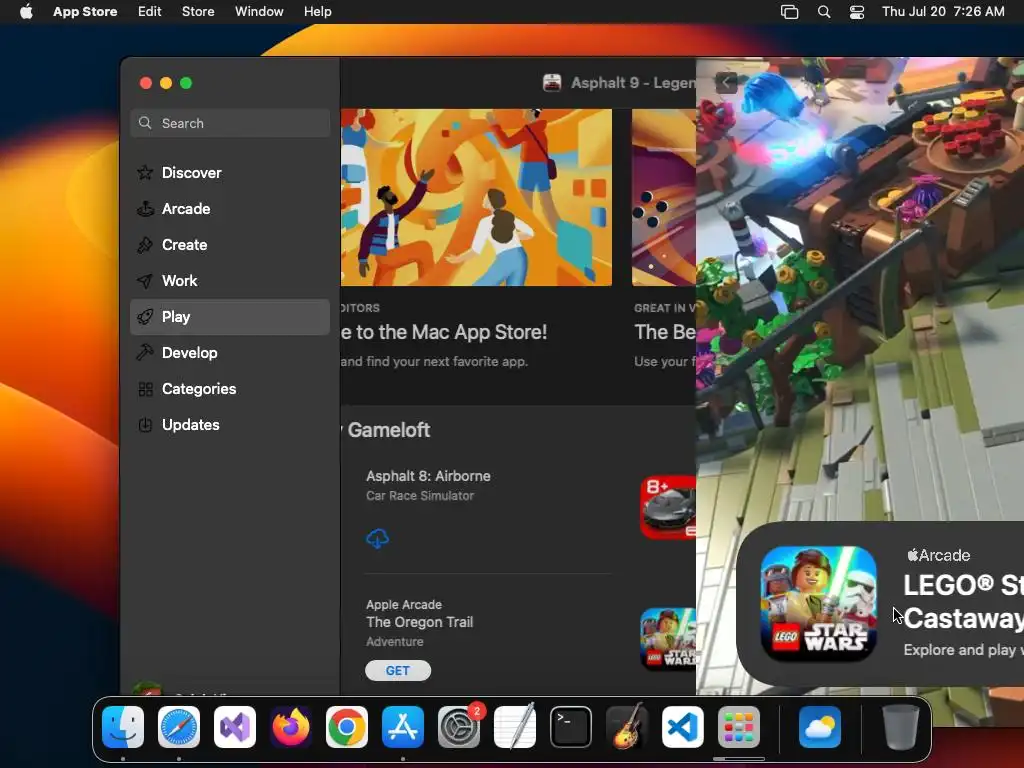The height and width of the screenshot is (768, 1024).
Task: Download Asphalt 8: Airborne via cloud icon
Action: pos(377,538)
